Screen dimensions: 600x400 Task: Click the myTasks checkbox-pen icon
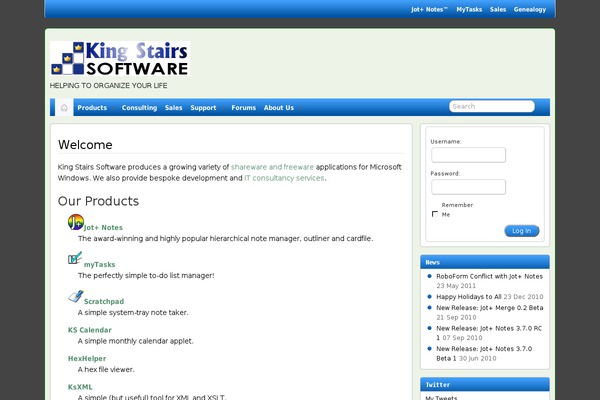(75, 258)
